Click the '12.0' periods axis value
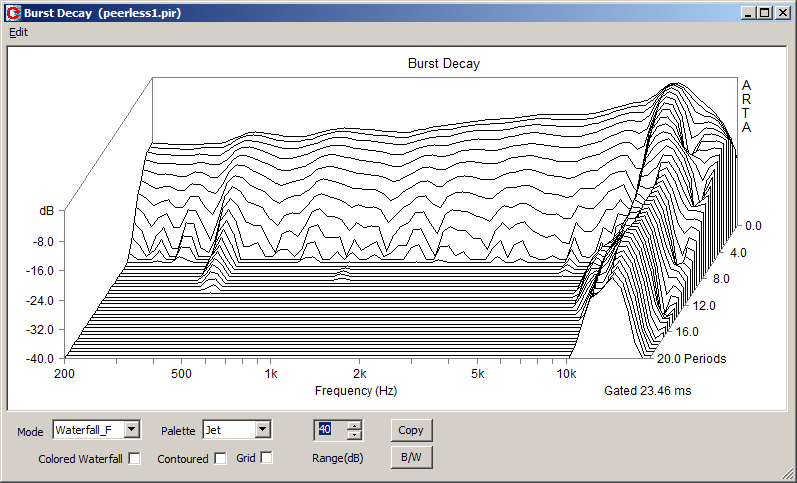 (x=704, y=306)
